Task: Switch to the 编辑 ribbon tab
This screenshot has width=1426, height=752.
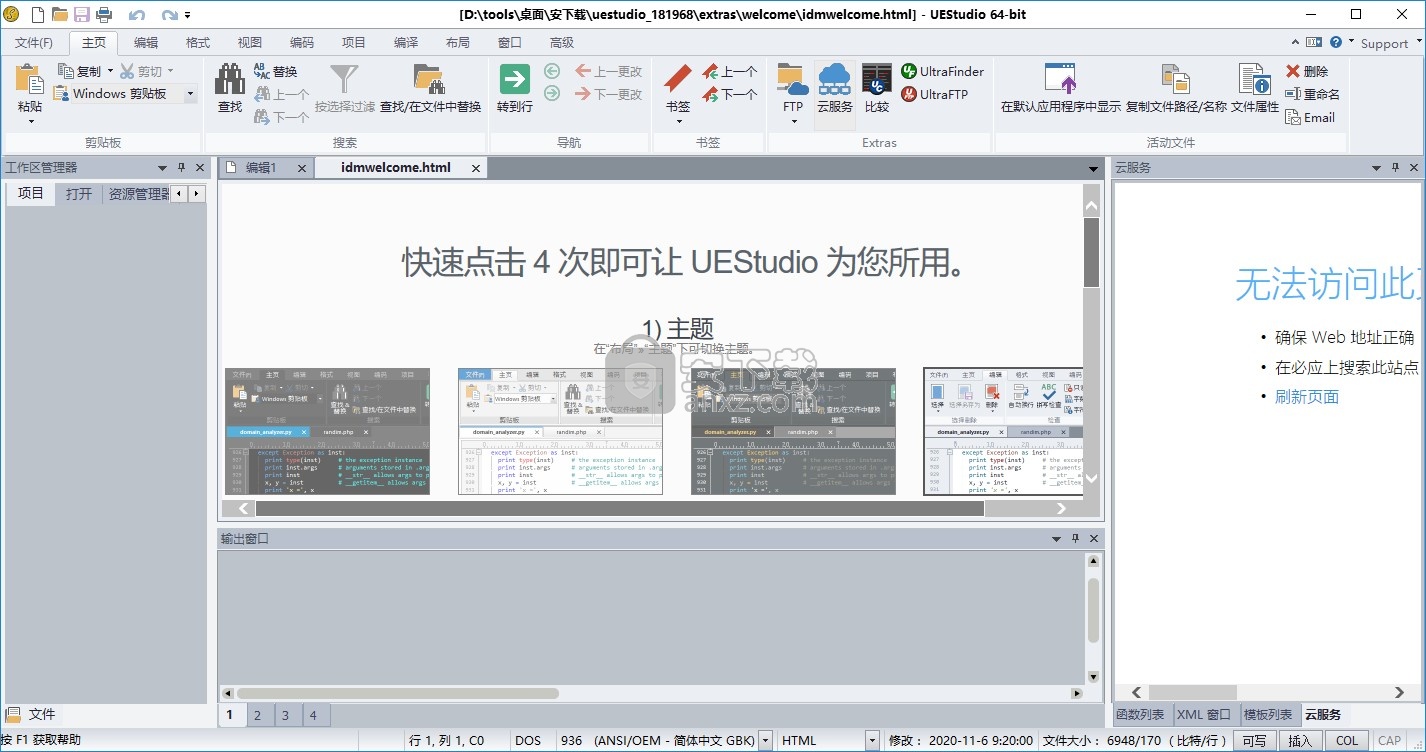Action: (x=146, y=43)
